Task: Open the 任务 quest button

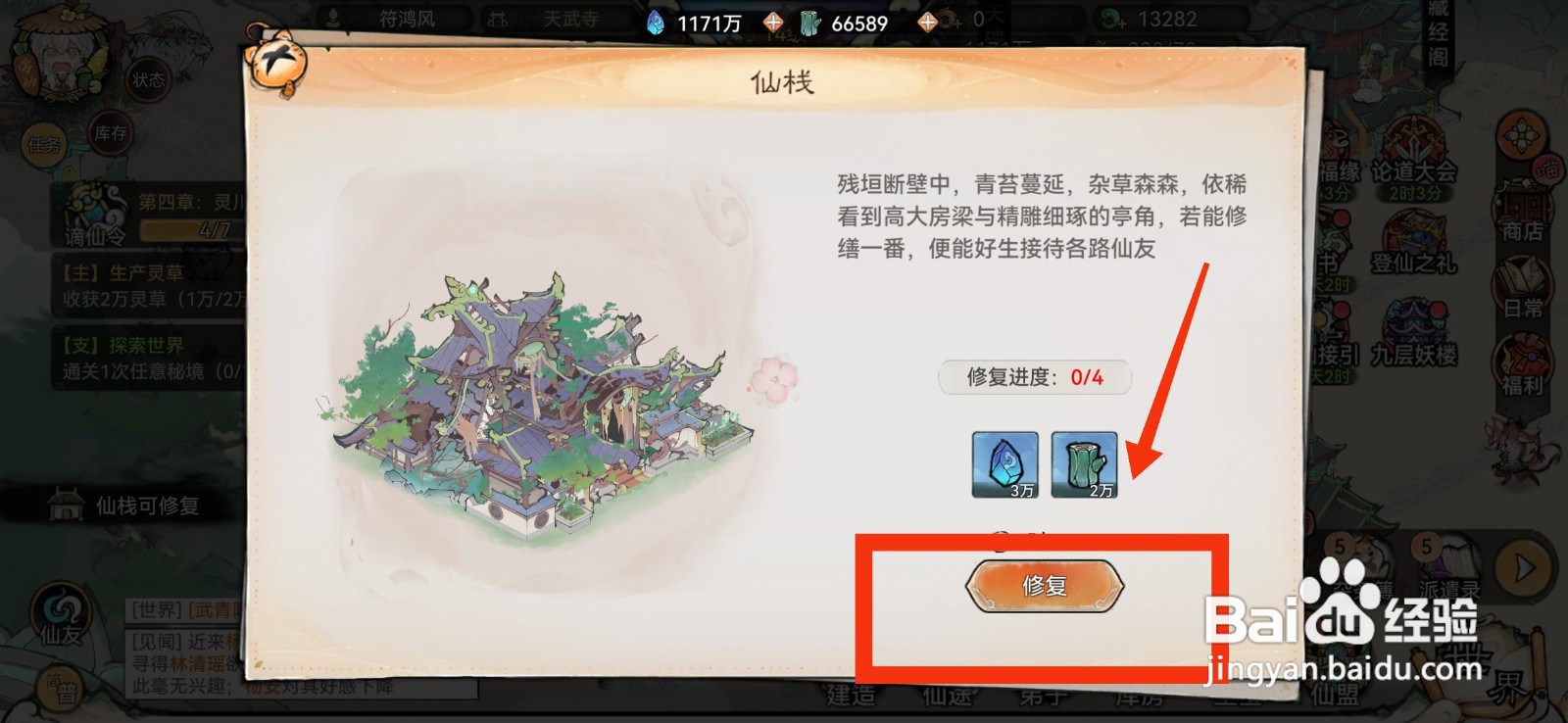Action: click(x=44, y=145)
